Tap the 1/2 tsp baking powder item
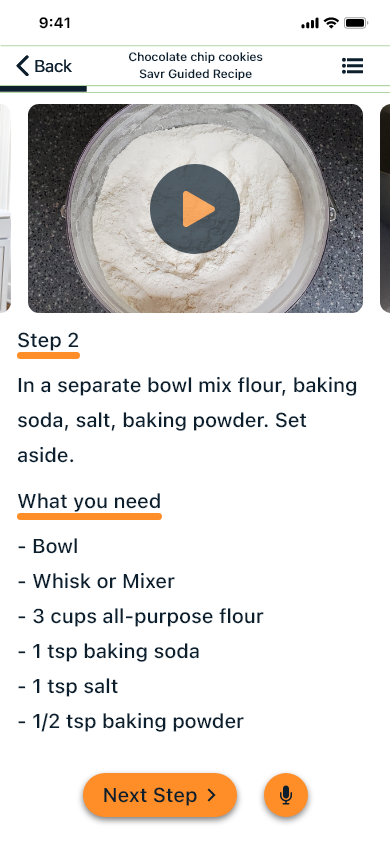 click(131, 721)
